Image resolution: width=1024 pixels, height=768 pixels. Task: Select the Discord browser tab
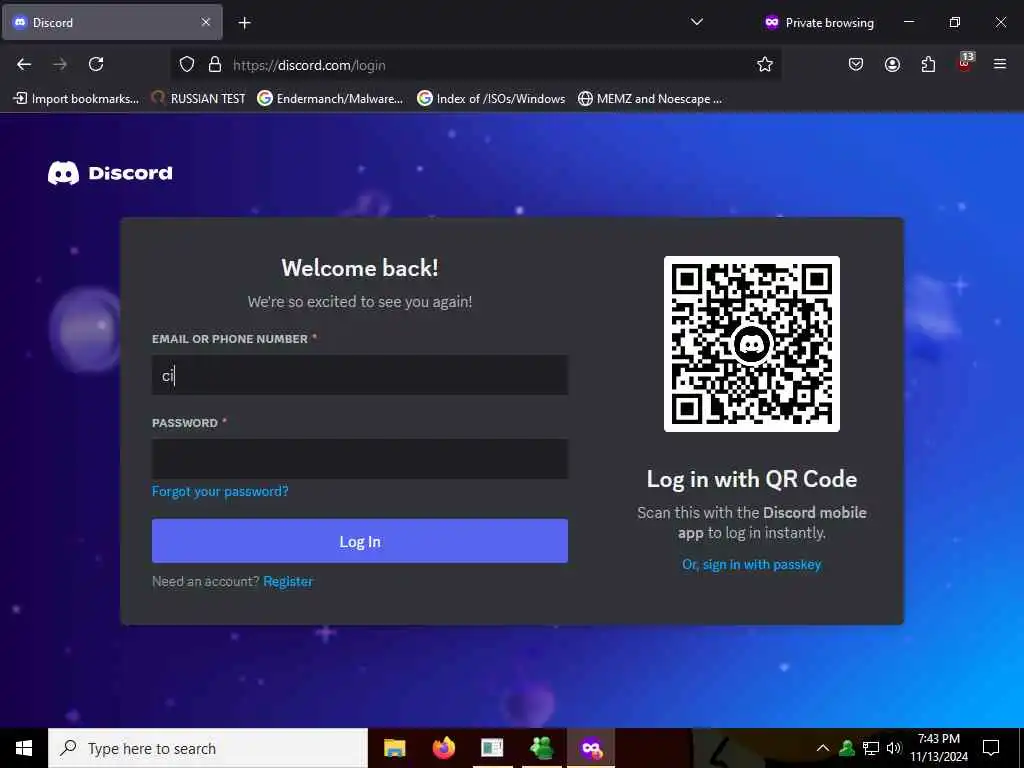pos(112,22)
